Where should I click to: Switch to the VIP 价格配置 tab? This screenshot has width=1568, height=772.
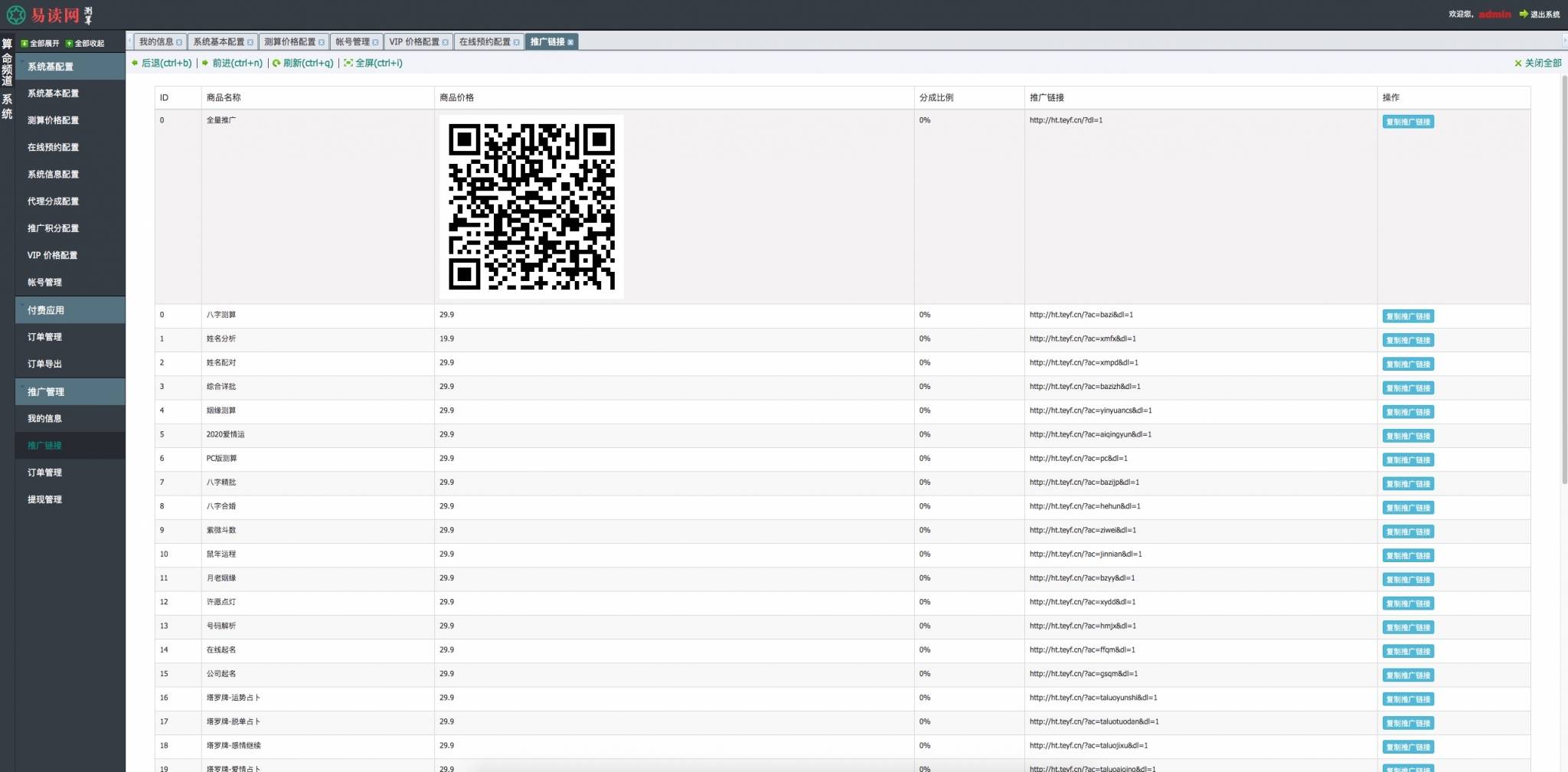pos(414,42)
